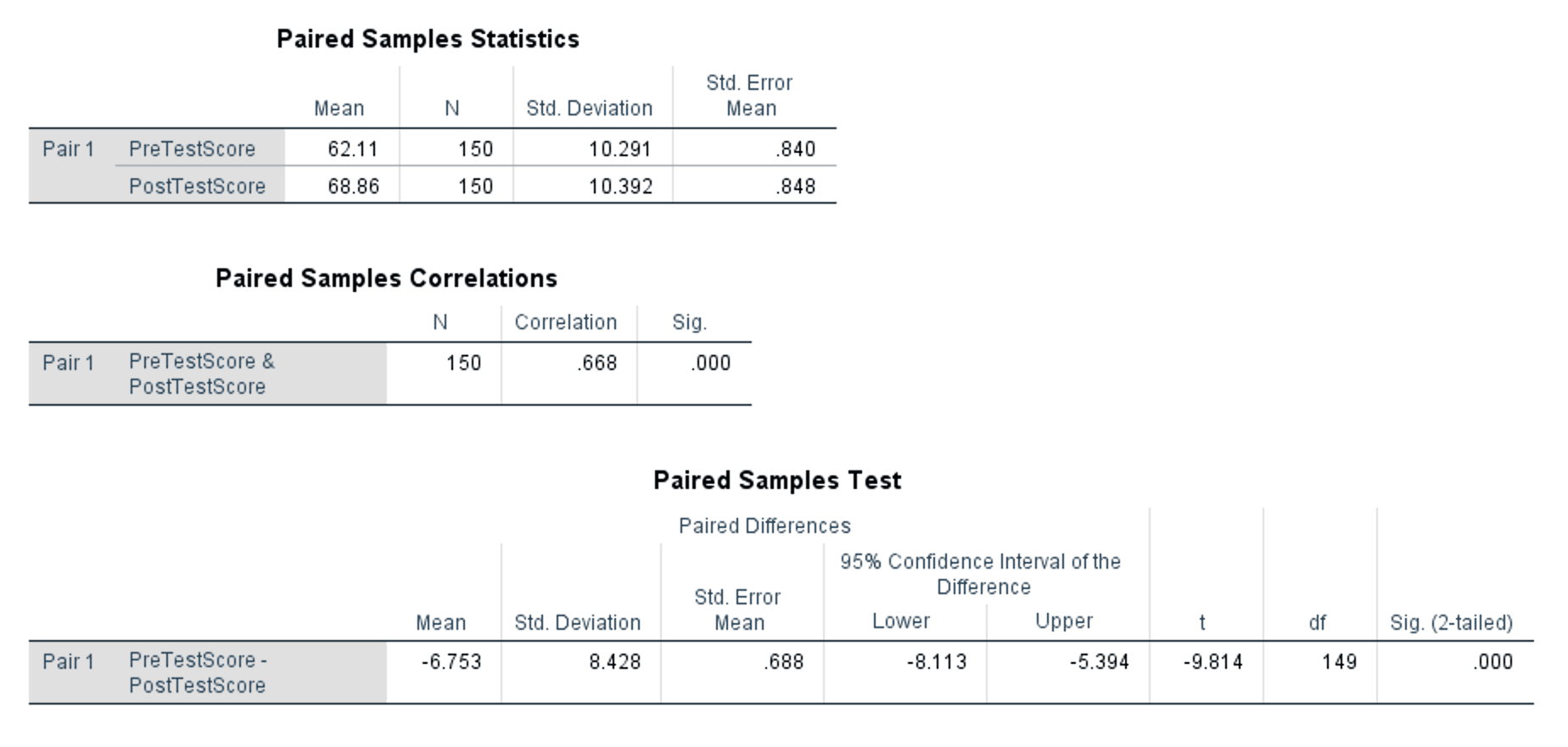This screenshot has width=1568, height=747.
Task: Select the t statistic -9.814
Action: pos(1213,662)
